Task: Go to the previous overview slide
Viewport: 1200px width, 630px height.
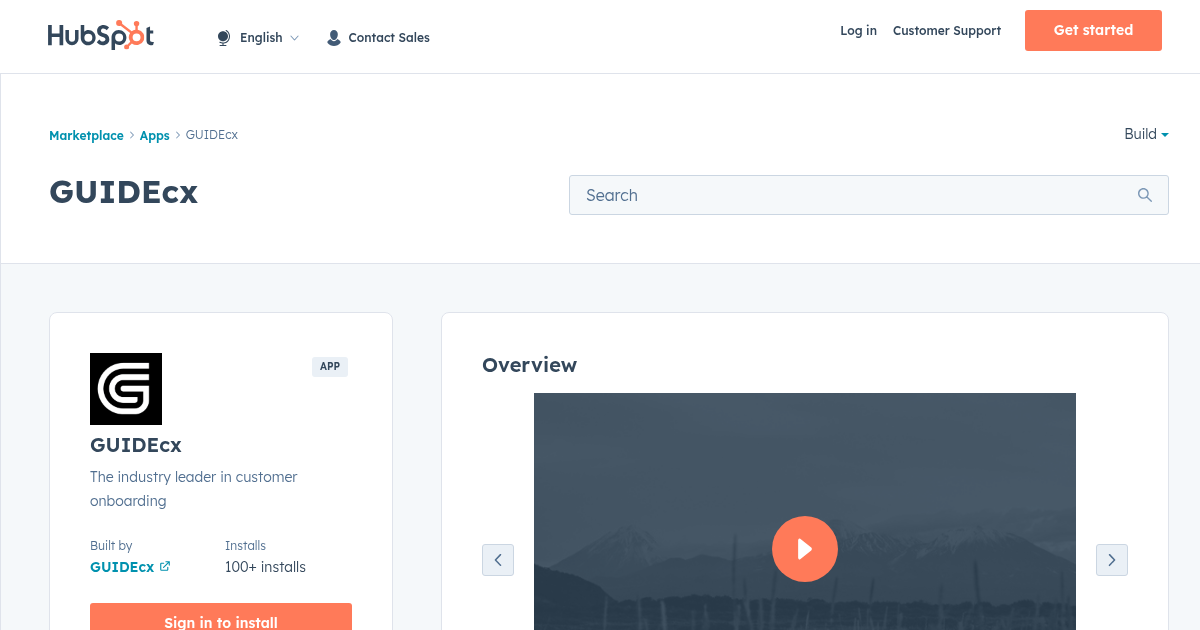Action: tap(498, 560)
